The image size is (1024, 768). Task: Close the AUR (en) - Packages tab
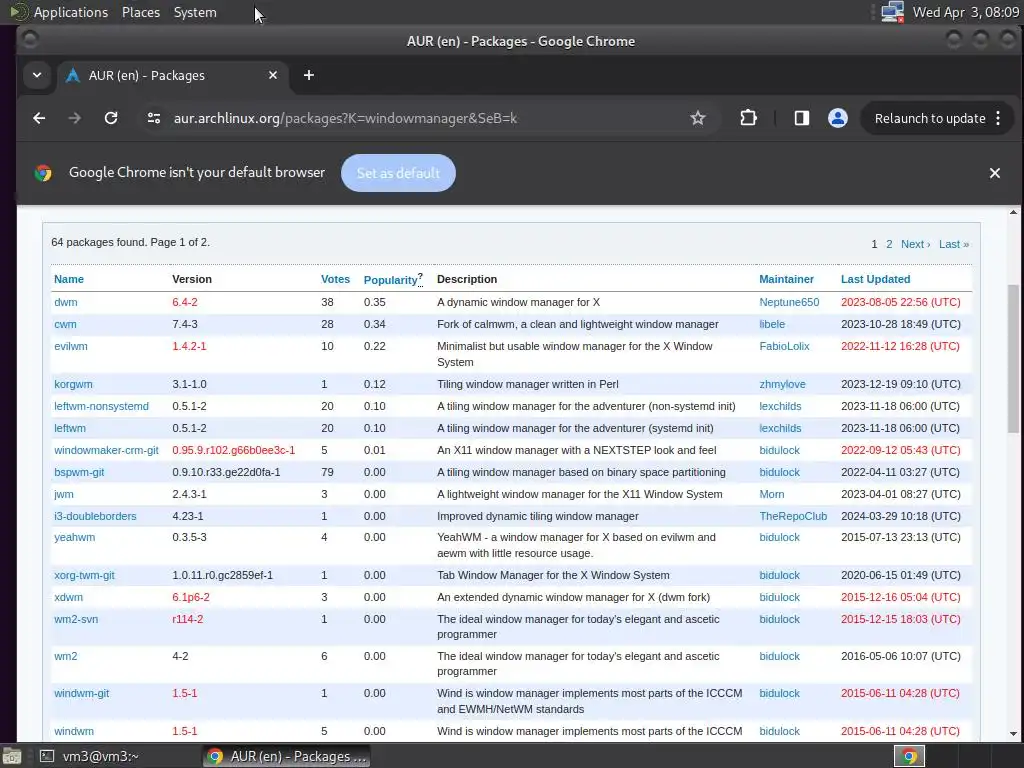coord(273,75)
